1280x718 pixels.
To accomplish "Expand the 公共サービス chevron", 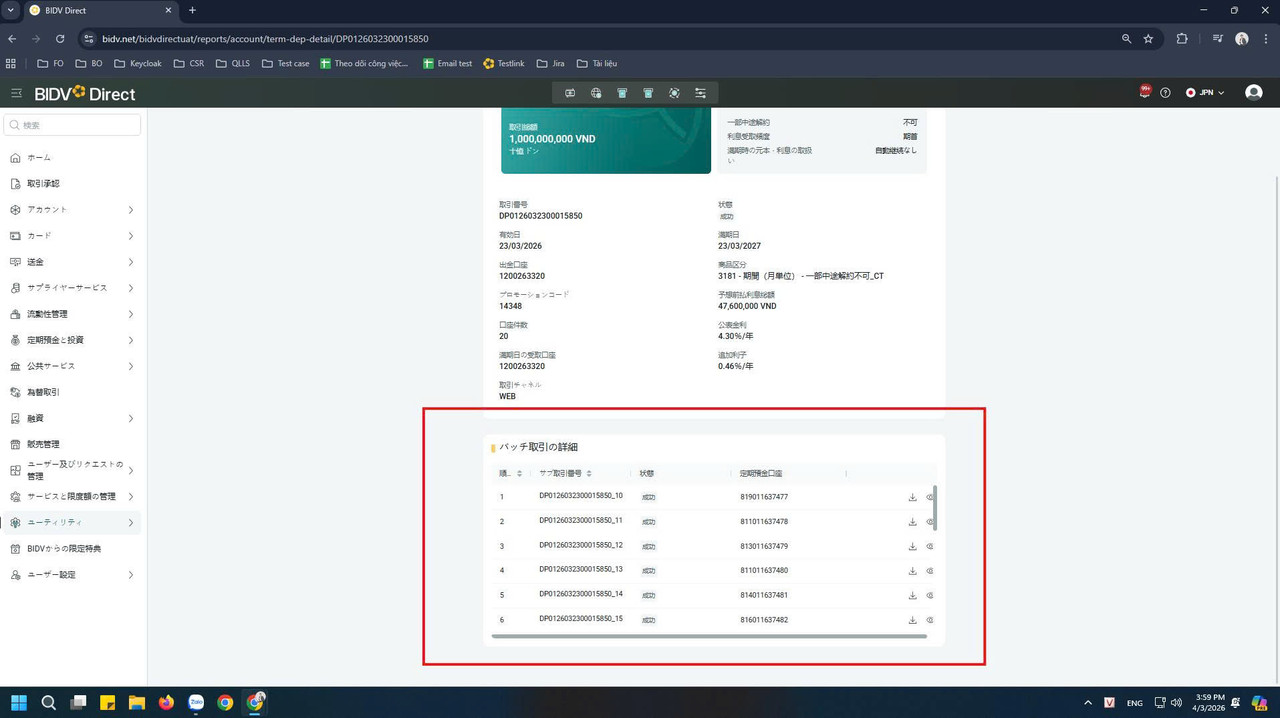I will [x=131, y=366].
